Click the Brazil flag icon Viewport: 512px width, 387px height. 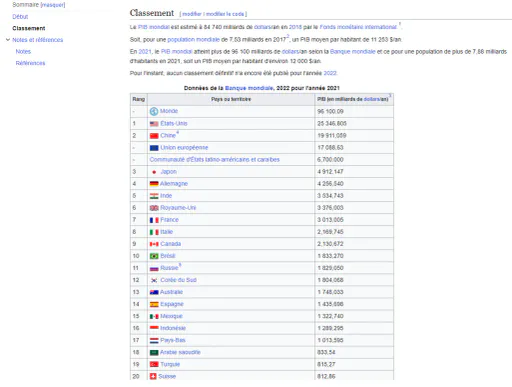(x=154, y=256)
